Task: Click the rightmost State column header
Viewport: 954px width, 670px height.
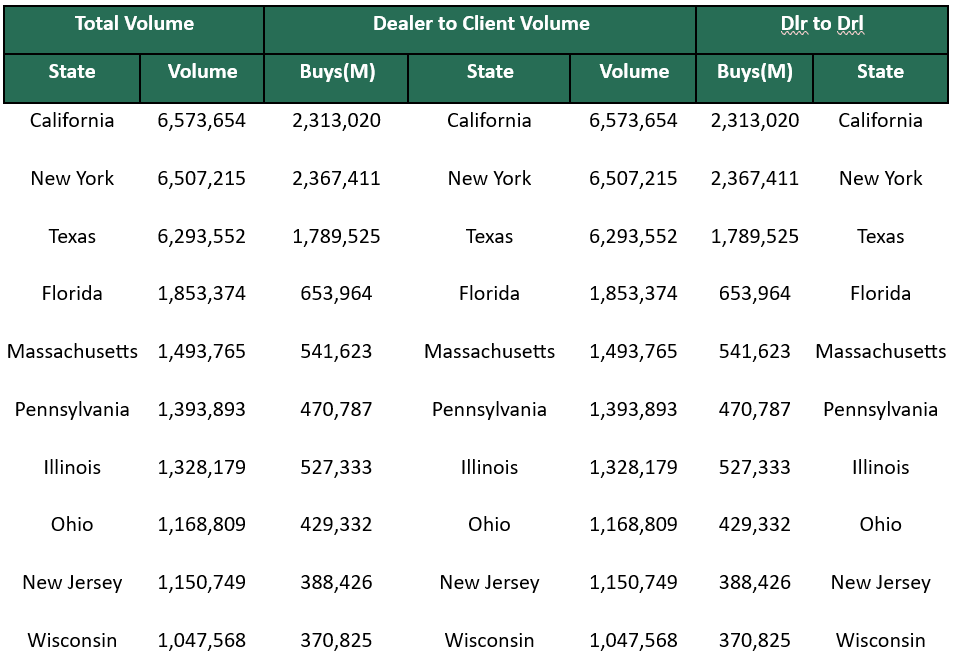Action: tap(880, 72)
